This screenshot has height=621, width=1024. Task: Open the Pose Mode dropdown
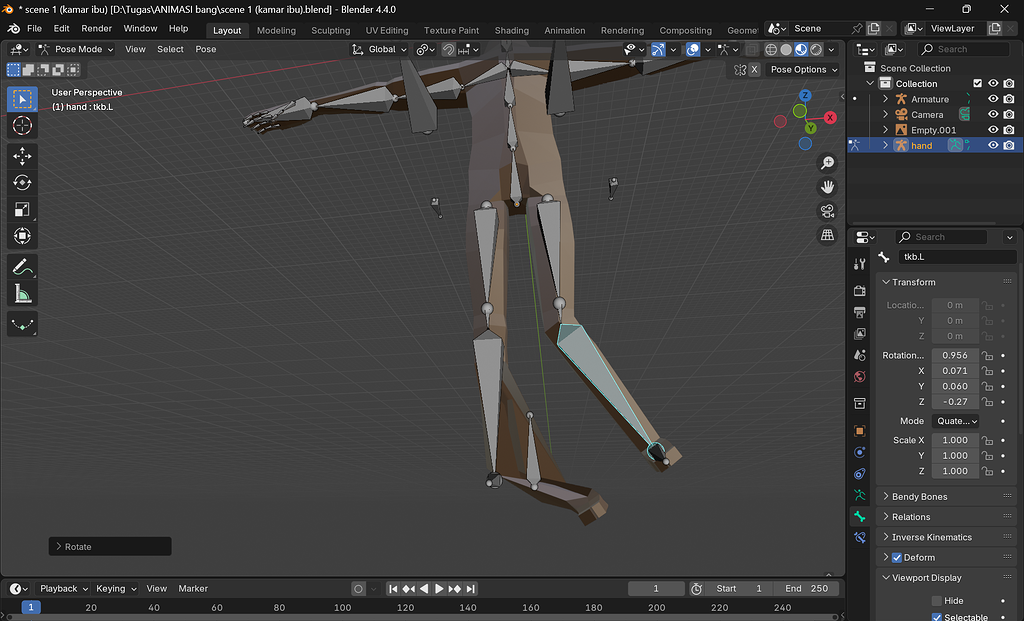point(76,49)
